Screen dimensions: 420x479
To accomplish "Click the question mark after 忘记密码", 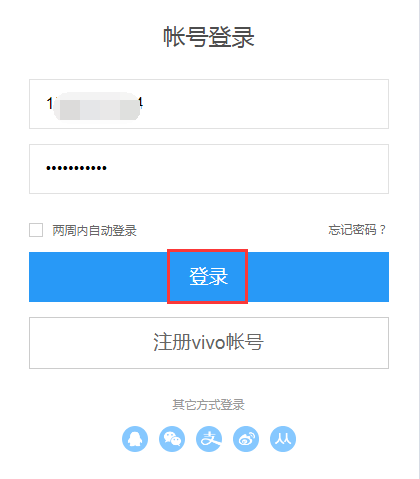I will click(x=382, y=230).
